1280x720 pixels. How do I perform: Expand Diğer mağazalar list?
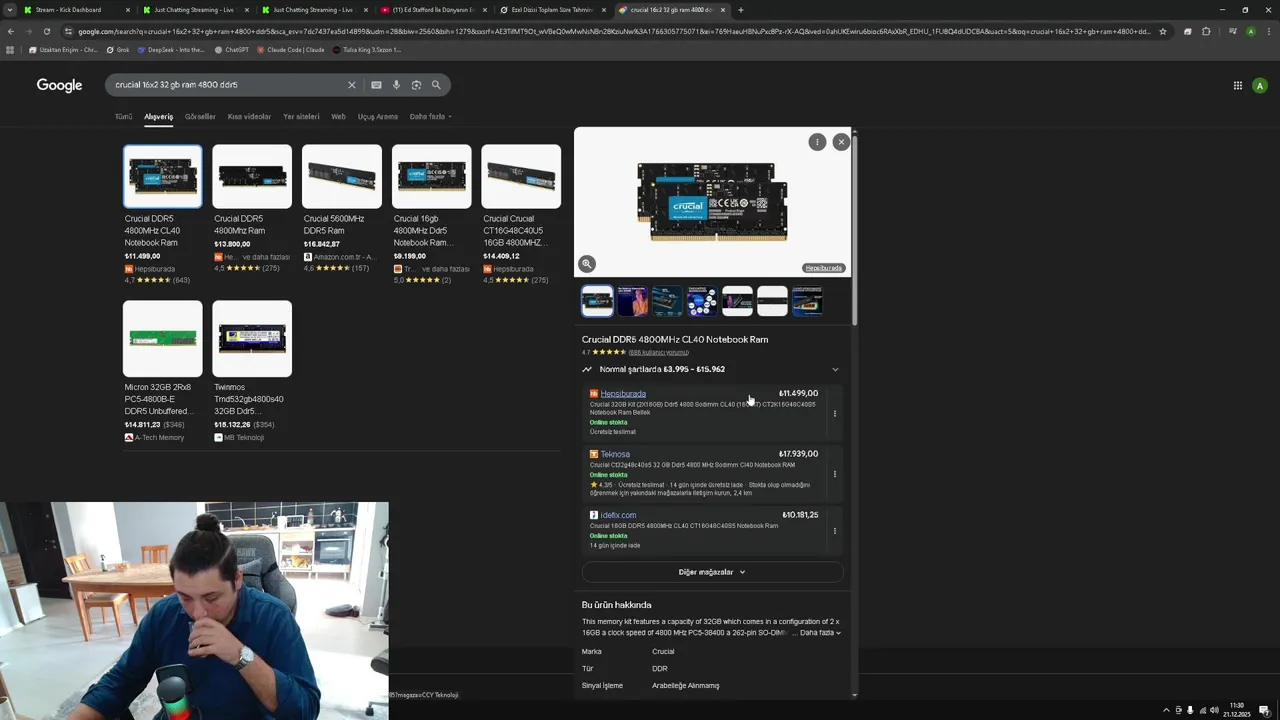(x=712, y=572)
